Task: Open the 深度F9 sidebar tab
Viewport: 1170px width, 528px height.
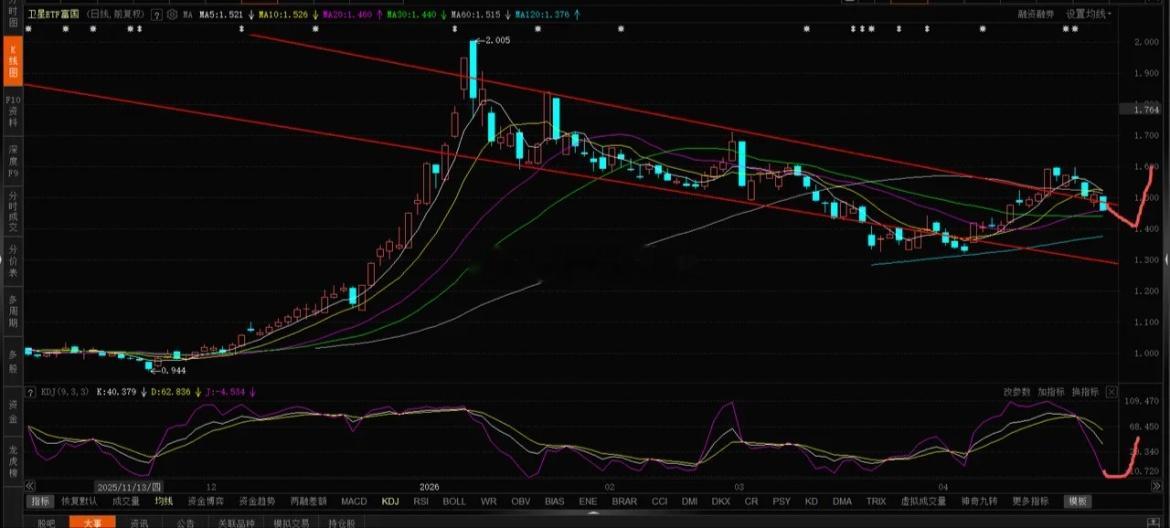Action: point(13,160)
